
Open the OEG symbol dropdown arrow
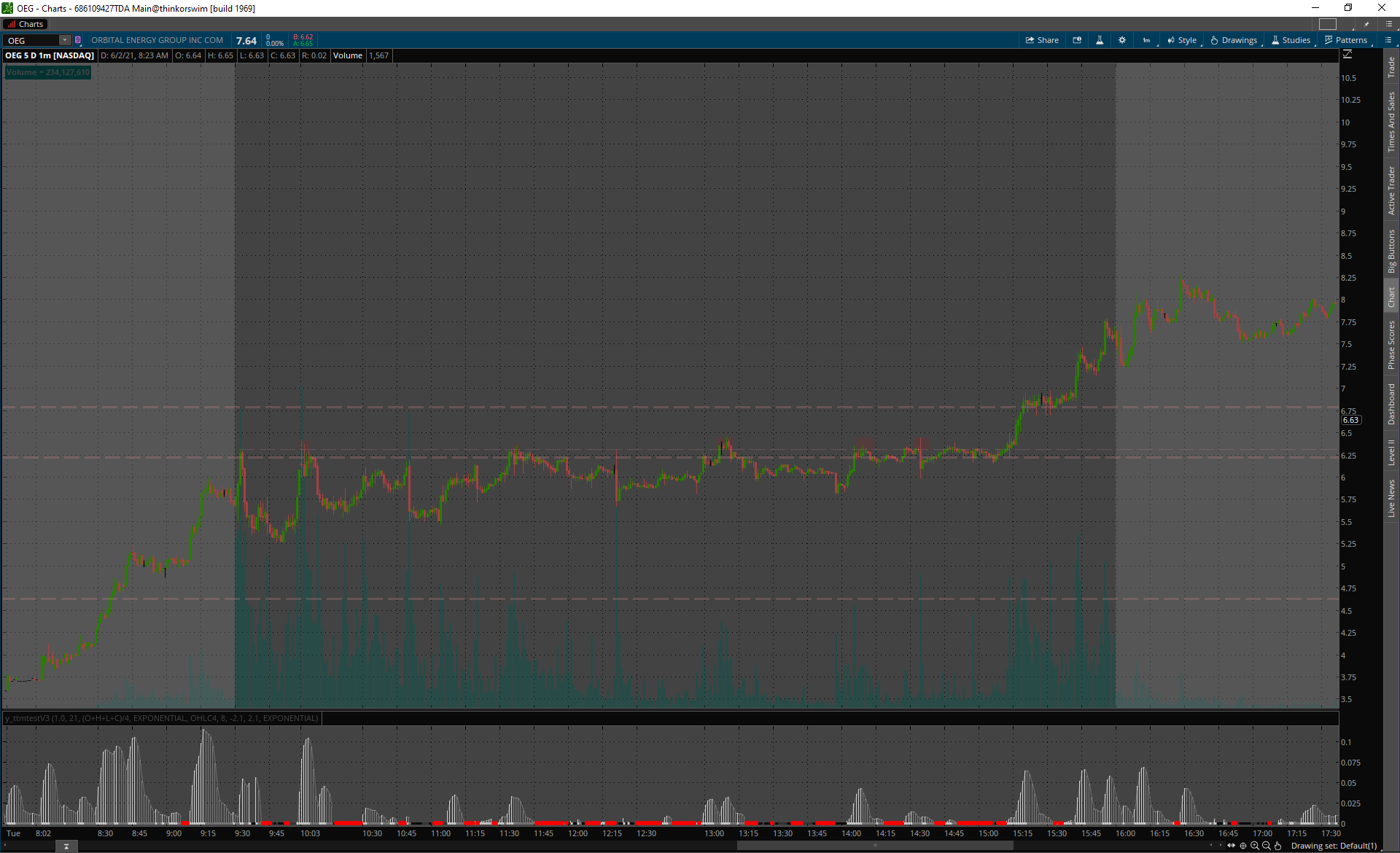65,40
